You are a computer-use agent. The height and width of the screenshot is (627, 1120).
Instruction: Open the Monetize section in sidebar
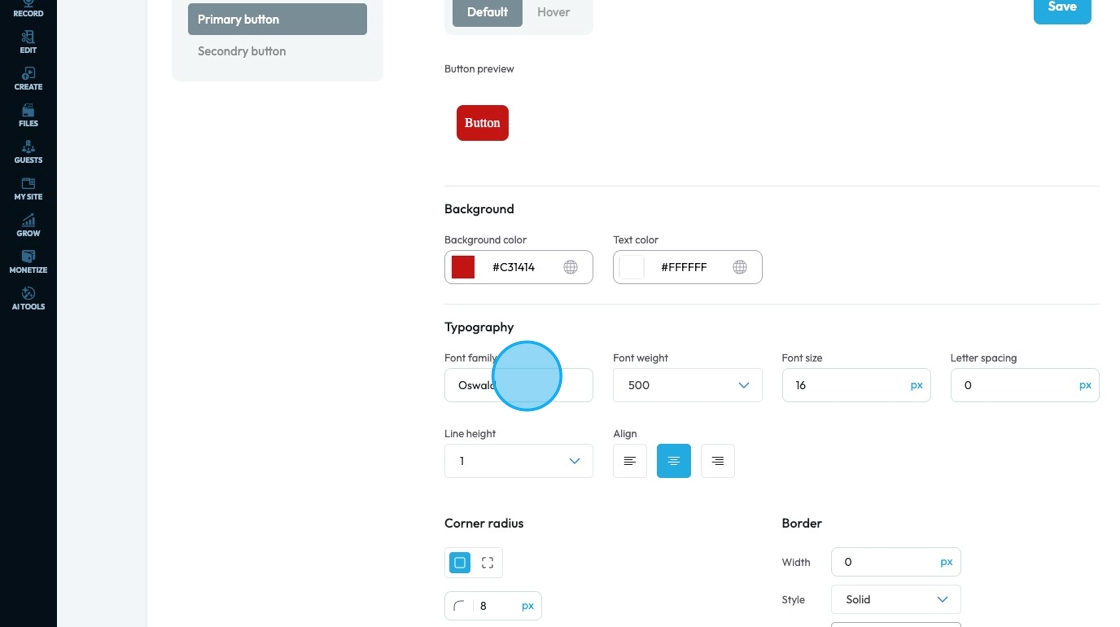pos(28,262)
